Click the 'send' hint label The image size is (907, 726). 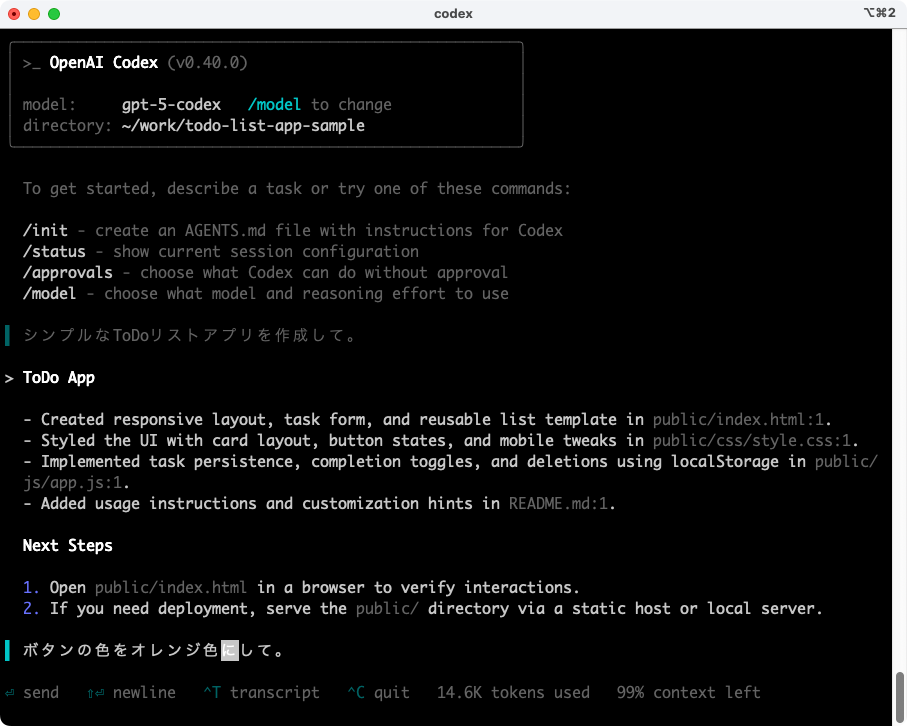pyautogui.click(x=40, y=692)
